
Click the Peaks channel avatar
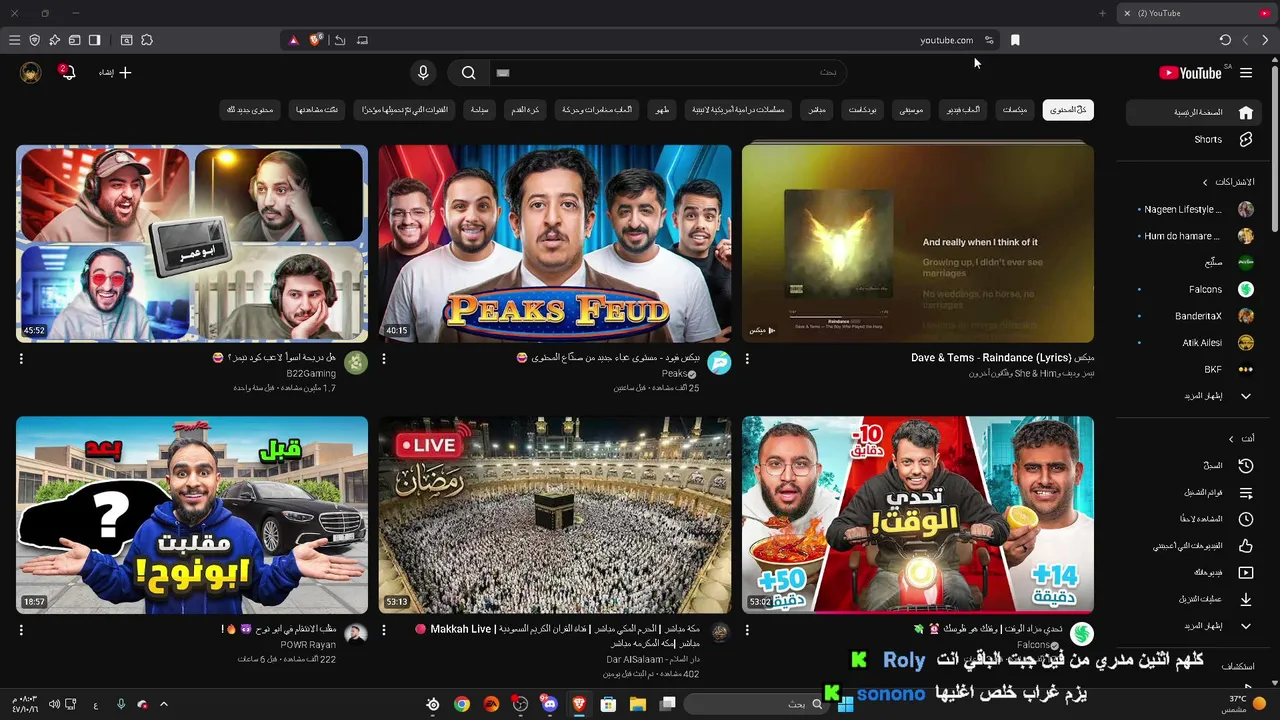pyautogui.click(x=719, y=362)
